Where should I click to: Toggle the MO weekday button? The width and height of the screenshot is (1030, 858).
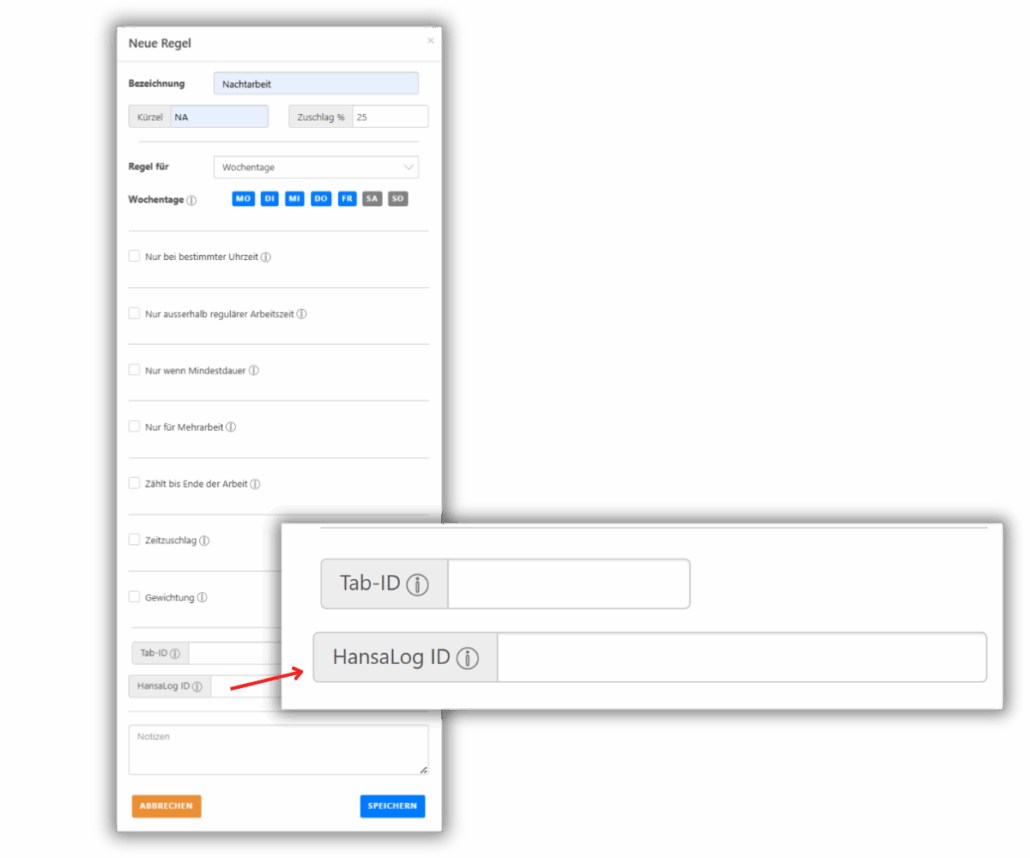[x=243, y=199]
